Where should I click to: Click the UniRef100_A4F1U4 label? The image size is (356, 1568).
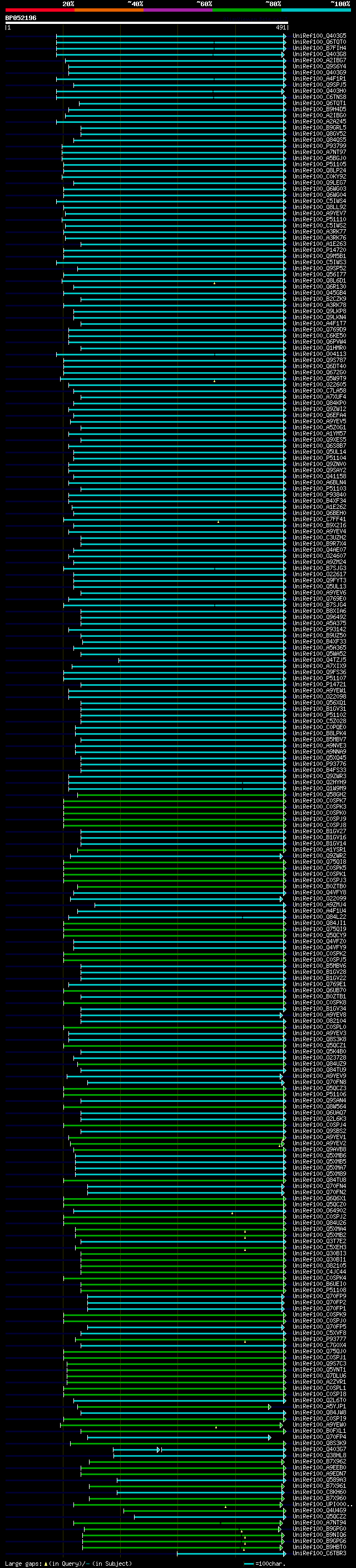pos(319,911)
